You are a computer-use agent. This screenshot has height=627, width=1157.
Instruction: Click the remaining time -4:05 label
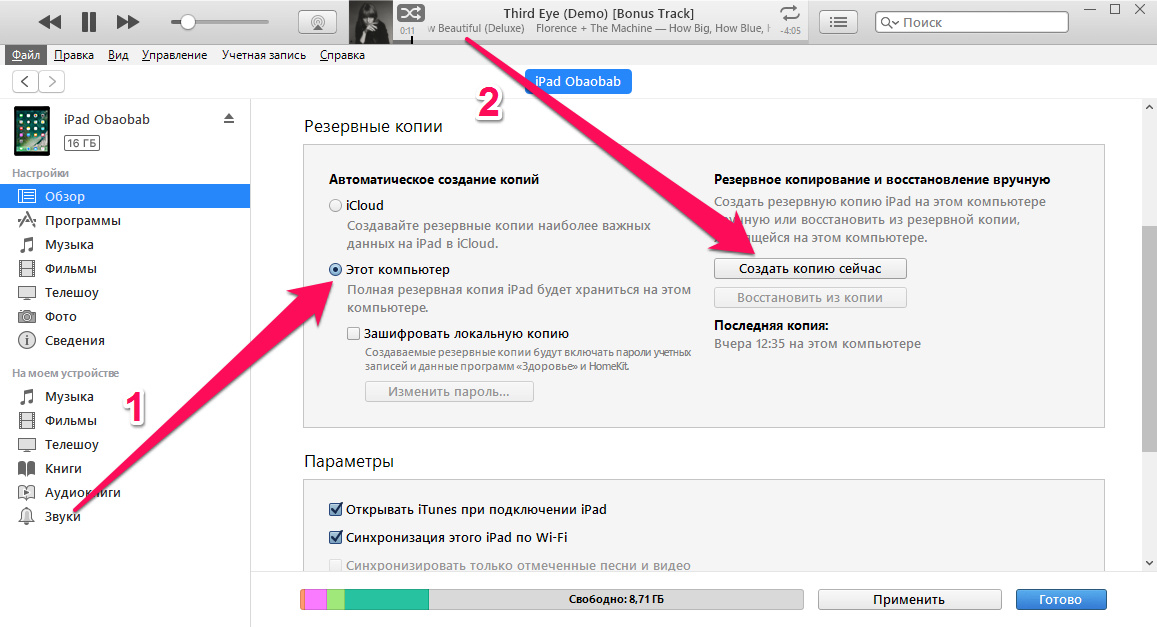tap(791, 31)
